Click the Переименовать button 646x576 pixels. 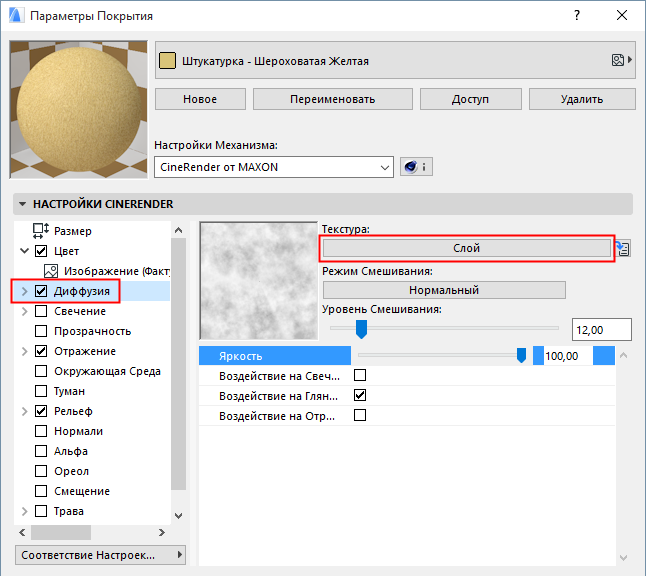click(332, 99)
